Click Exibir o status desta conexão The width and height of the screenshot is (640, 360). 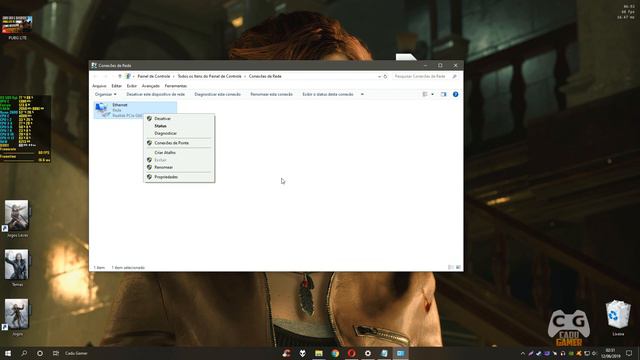pyautogui.click(x=328, y=94)
